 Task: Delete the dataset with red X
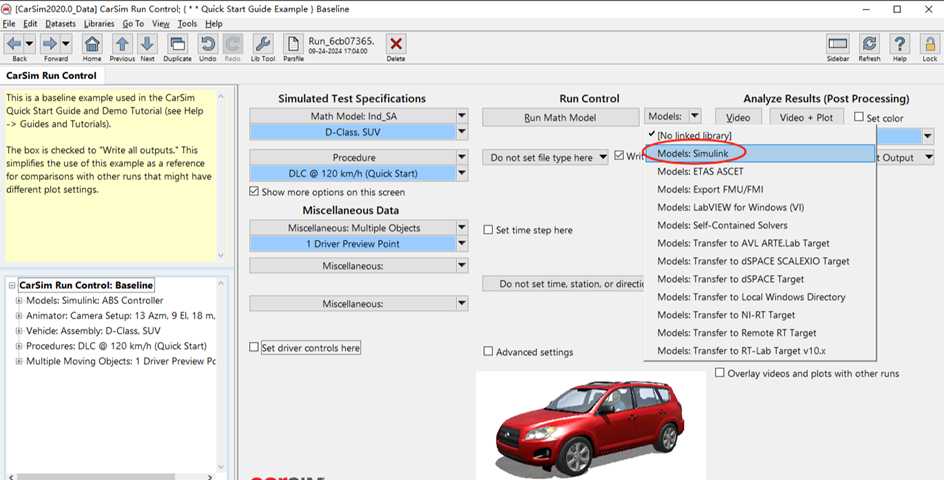click(396, 44)
